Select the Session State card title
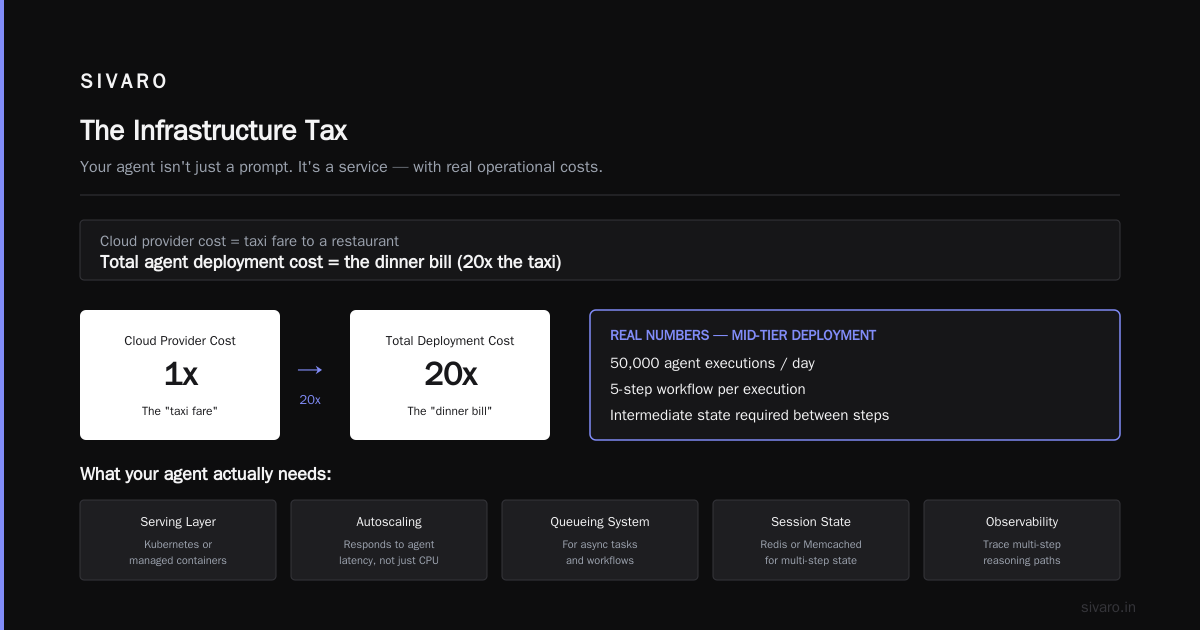 [x=811, y=522]
